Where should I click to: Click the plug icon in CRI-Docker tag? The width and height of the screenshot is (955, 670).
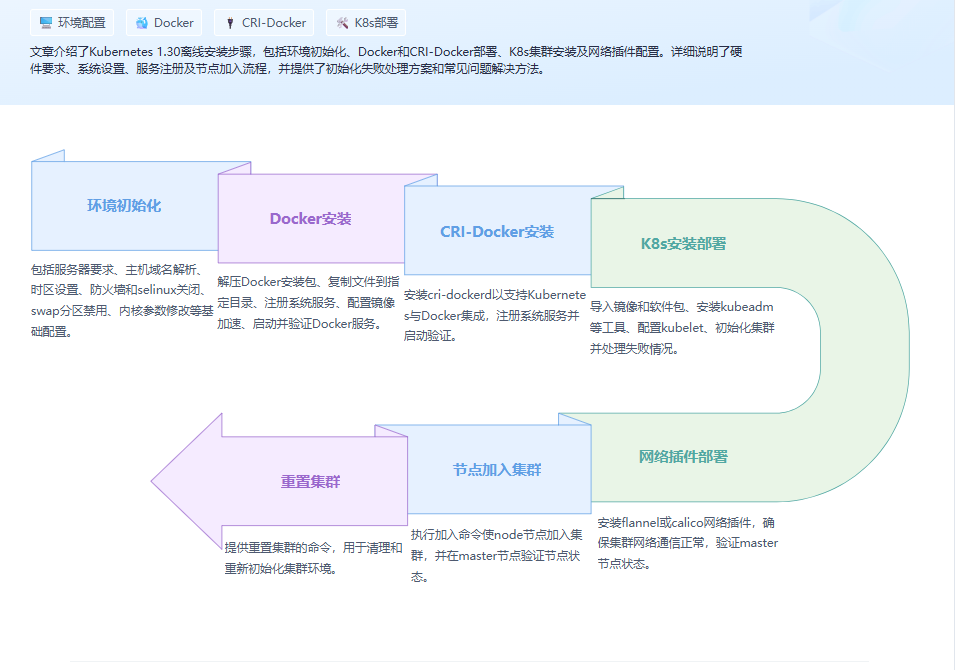[x=230, y=23]
